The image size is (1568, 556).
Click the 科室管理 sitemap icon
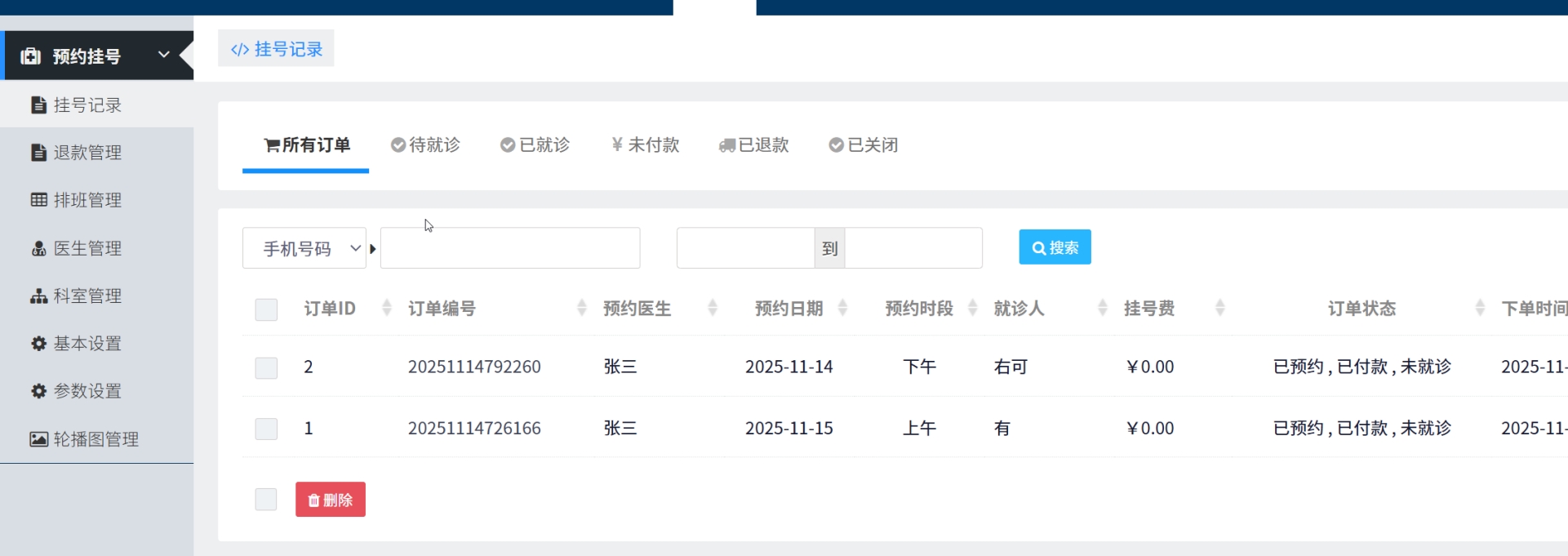click(38, 296)
